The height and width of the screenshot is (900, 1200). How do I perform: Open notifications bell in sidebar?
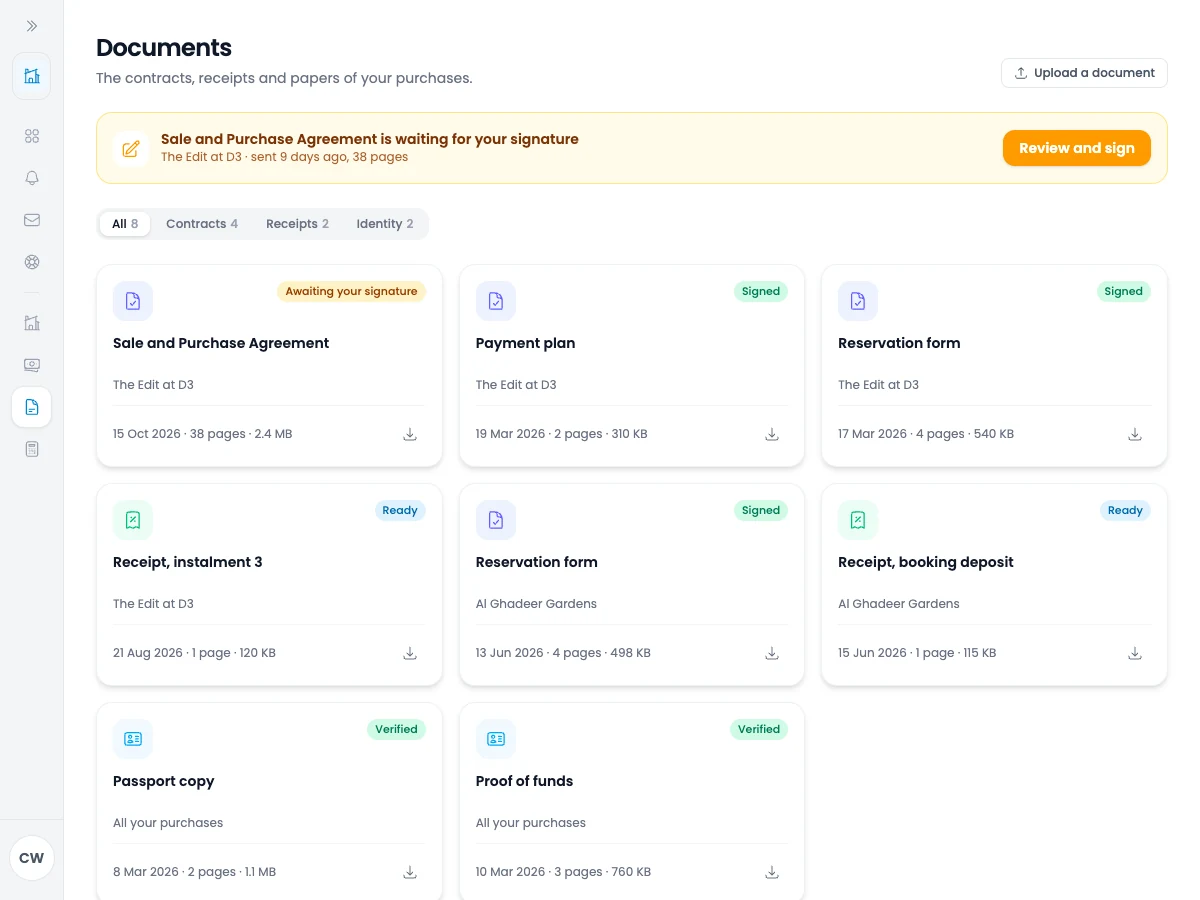(32, 178)
